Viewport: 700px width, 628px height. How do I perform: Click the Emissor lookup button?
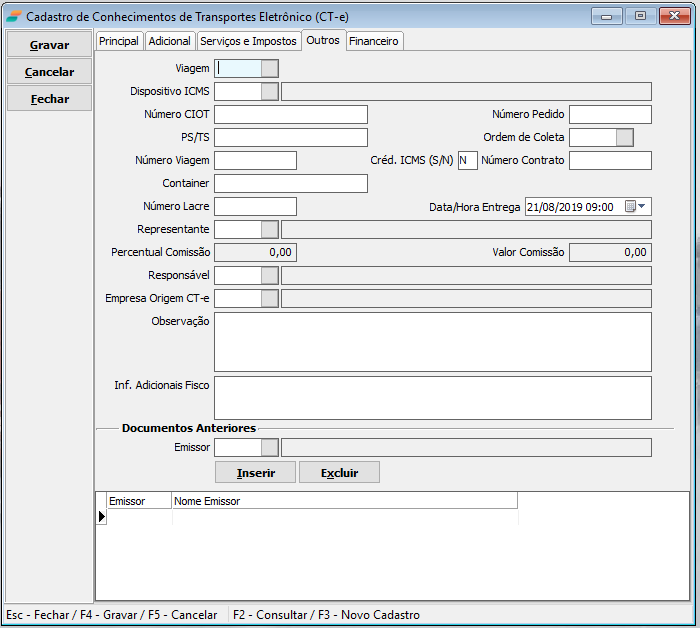(x=269, y=448)
